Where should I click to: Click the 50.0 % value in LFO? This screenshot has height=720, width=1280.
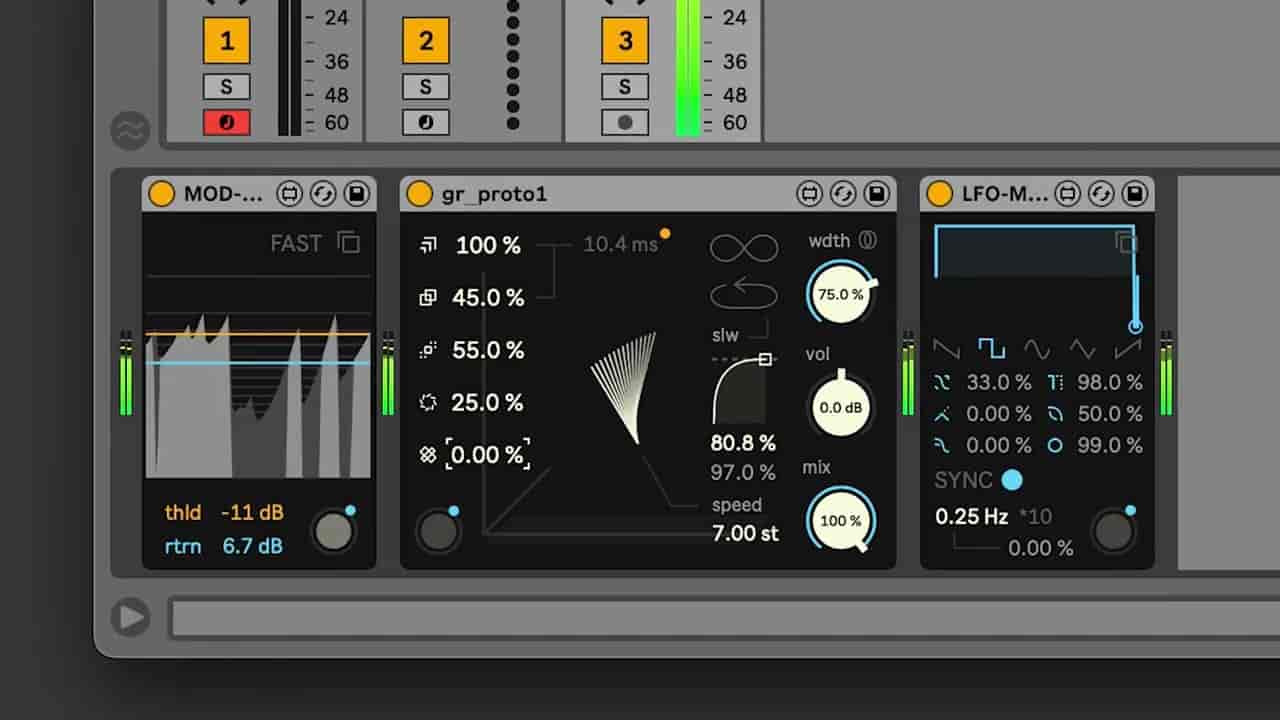click(x=1110, y=414)
